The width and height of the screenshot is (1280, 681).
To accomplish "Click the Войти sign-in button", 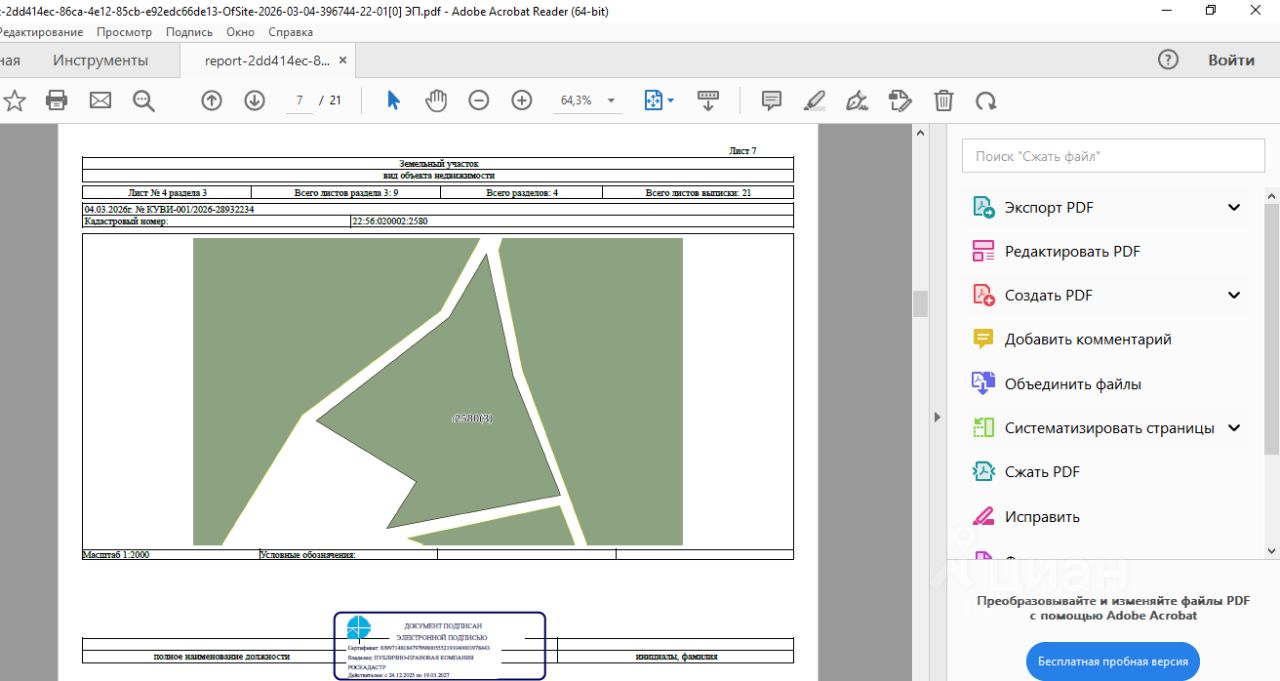I will click(1231, 60).
